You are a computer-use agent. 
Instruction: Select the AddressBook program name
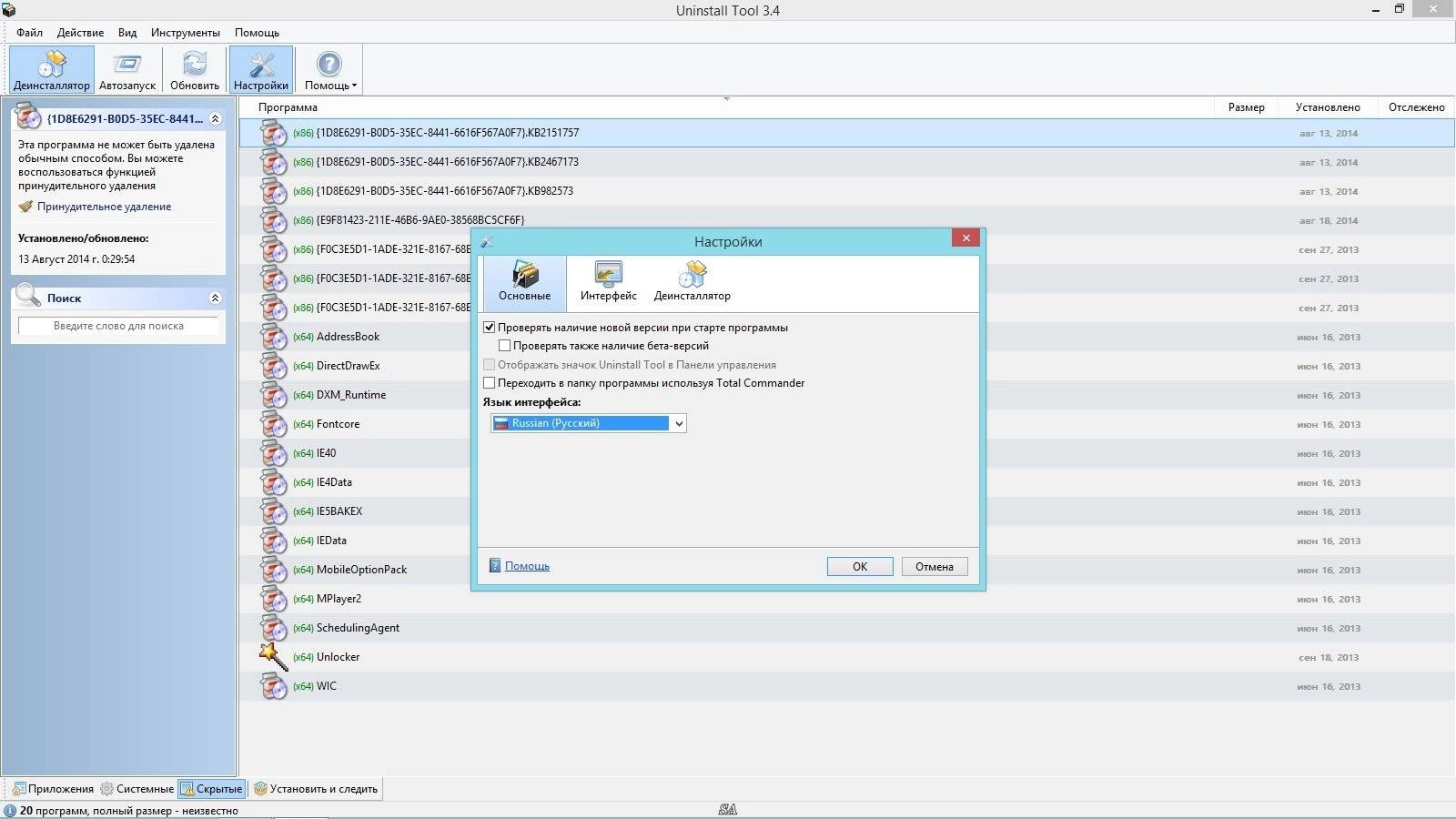(x=348, y=337)
